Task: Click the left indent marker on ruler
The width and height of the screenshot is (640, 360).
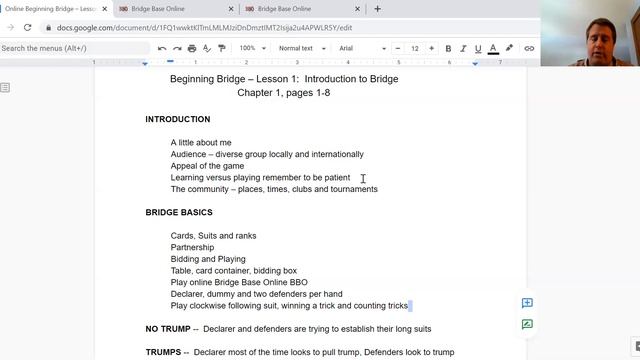Action: (145, 64)
